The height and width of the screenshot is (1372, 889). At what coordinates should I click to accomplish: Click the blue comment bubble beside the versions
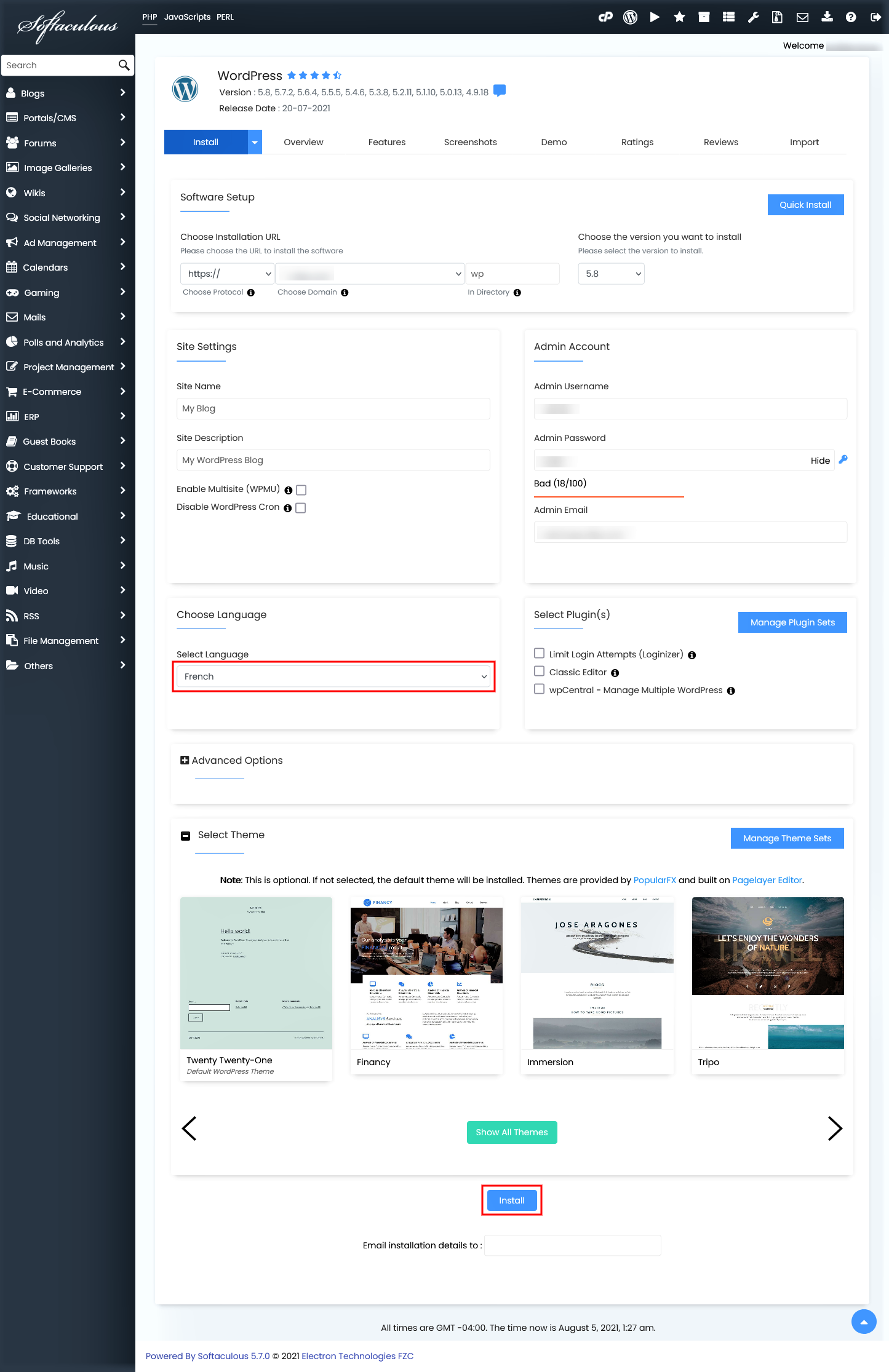[500, 91]
